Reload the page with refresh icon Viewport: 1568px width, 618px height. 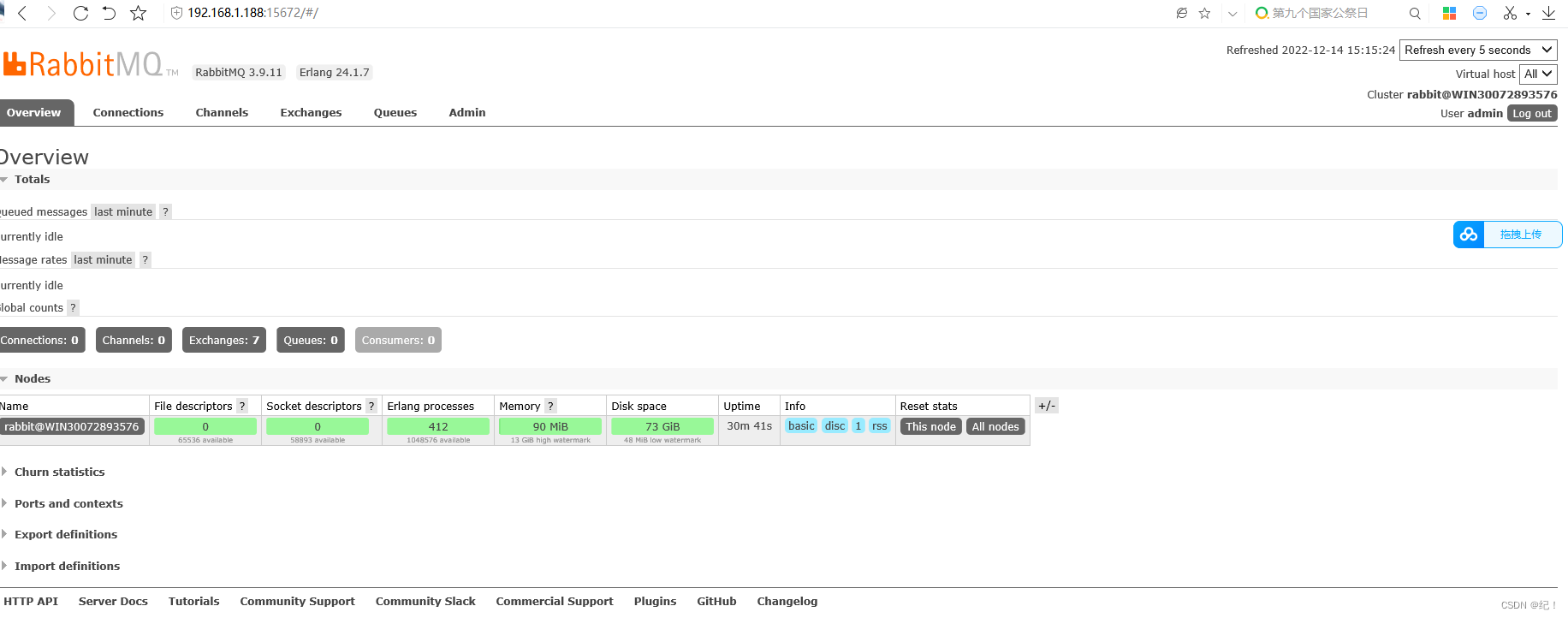click(80, 13)
